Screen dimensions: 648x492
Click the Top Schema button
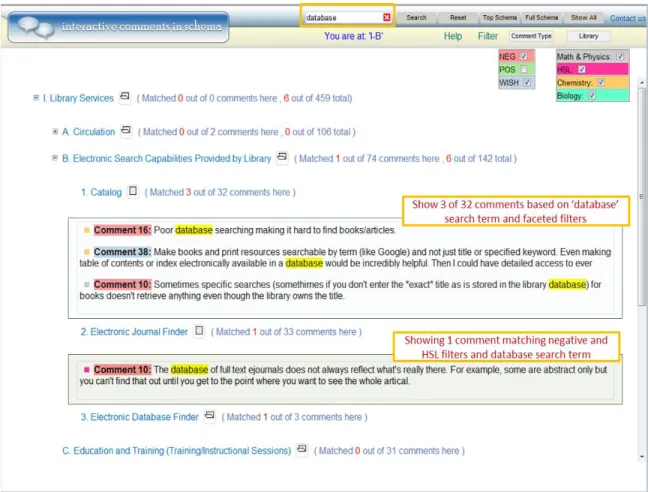(x=500, y=17)
